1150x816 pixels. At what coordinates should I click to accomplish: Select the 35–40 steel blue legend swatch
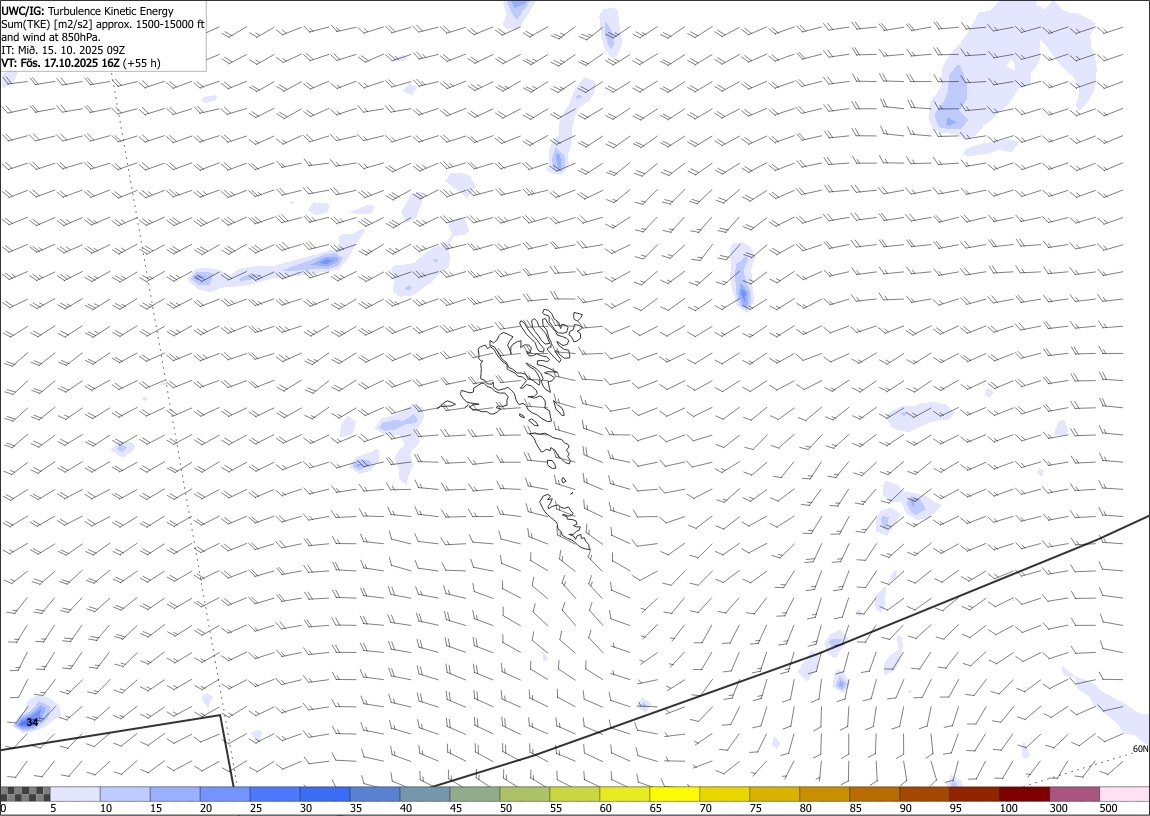[x=375, y=794]
